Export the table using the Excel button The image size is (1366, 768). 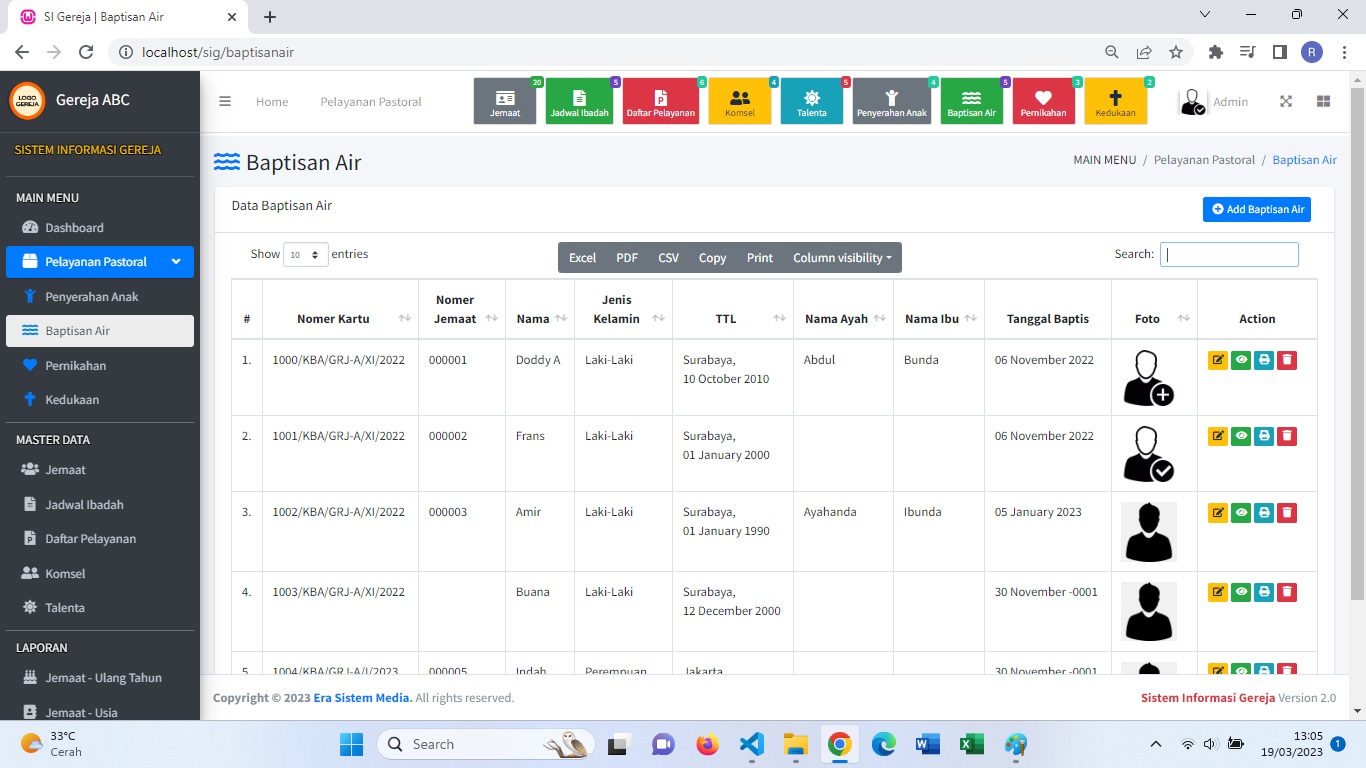(x=582, y=258)
